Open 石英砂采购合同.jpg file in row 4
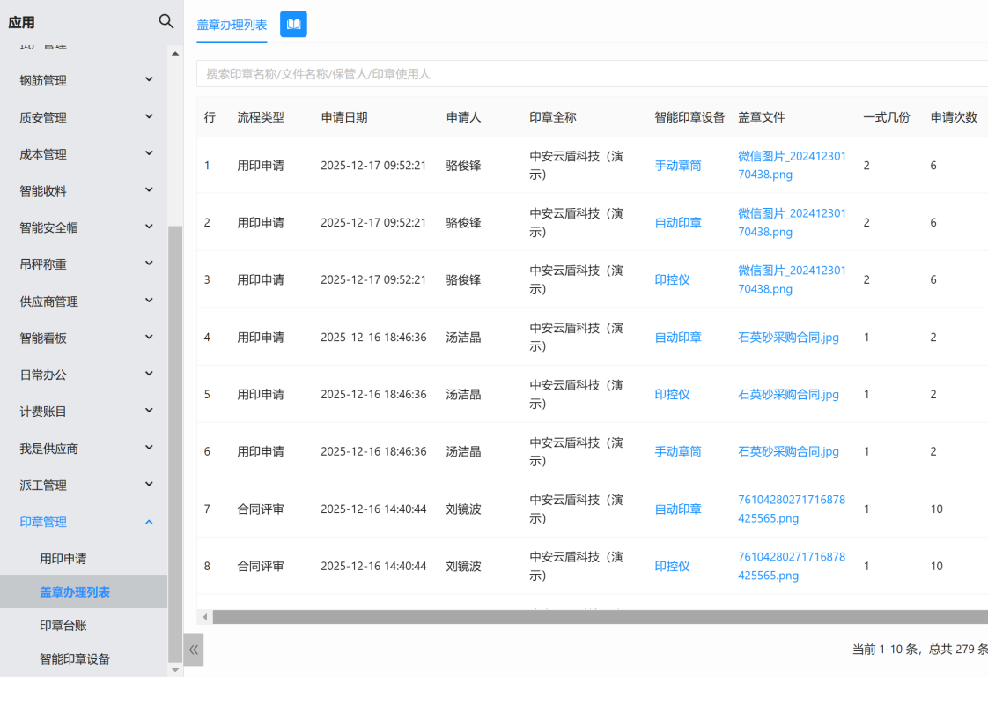 [788, 337]
